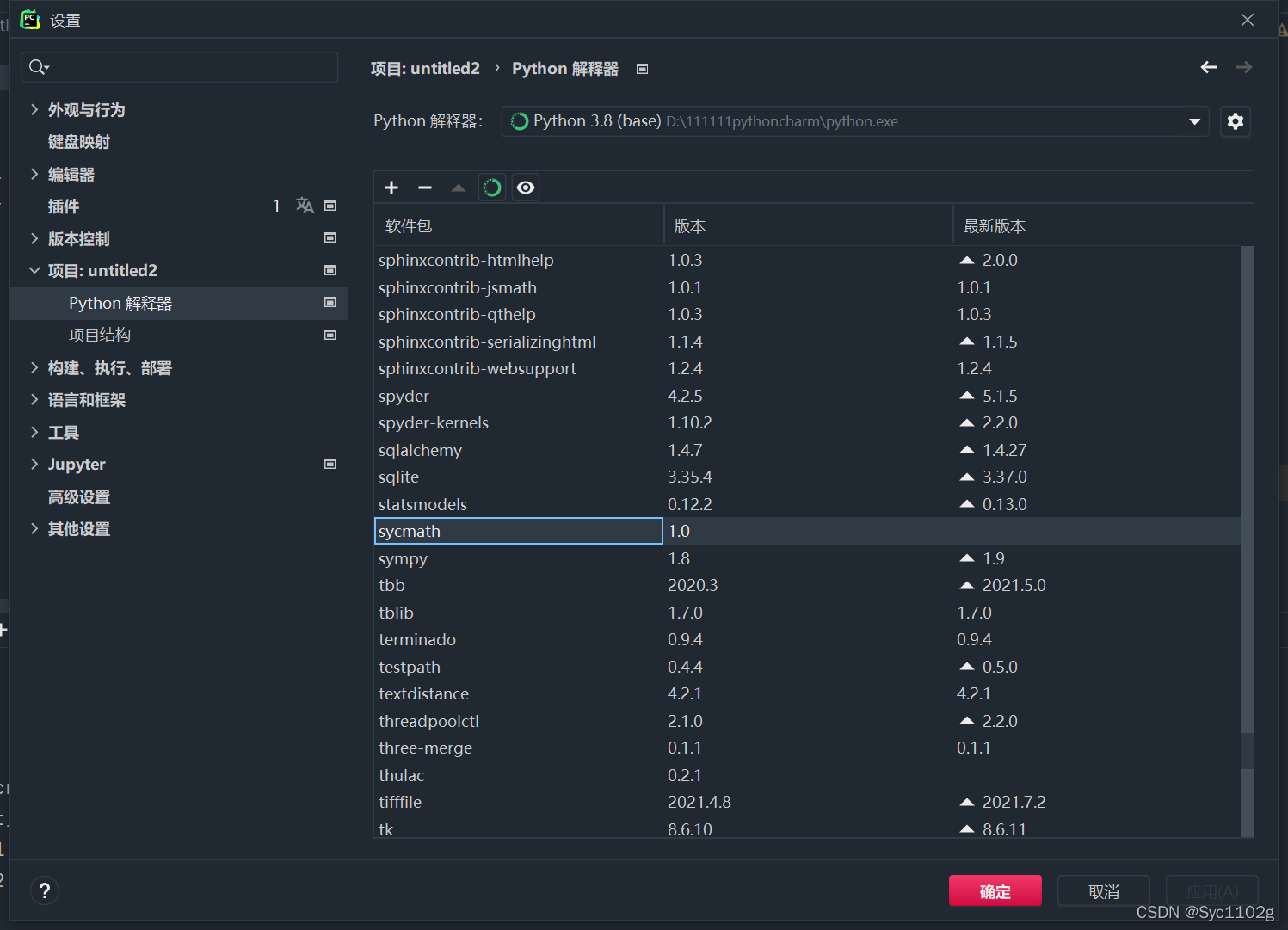
Task: Click the help question mark button
Action: (45, 890)
